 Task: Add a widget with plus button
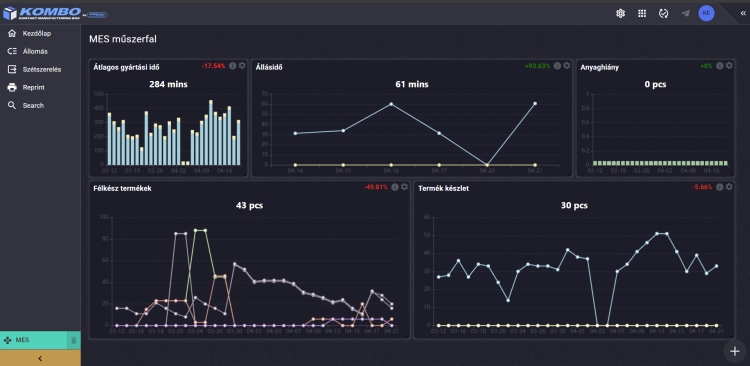735,351
